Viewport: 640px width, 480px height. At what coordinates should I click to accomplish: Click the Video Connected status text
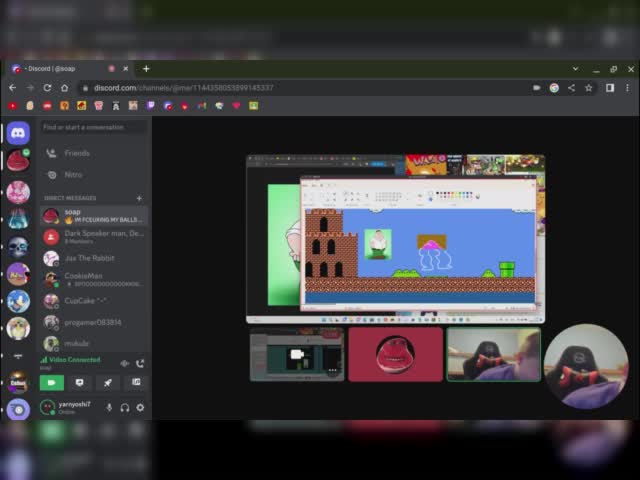[x=75, y=360]
